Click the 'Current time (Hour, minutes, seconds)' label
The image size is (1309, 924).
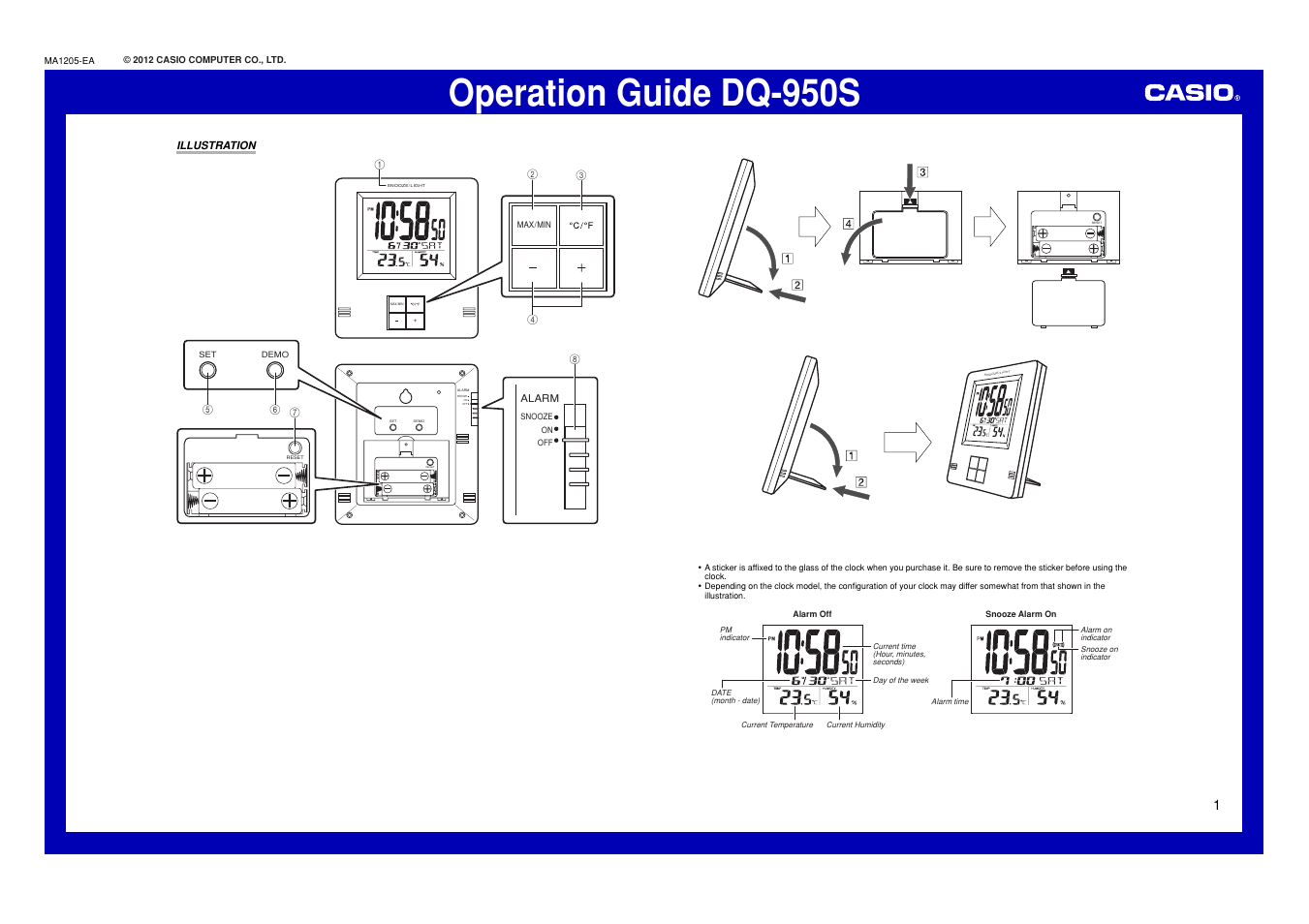point(899,654)
